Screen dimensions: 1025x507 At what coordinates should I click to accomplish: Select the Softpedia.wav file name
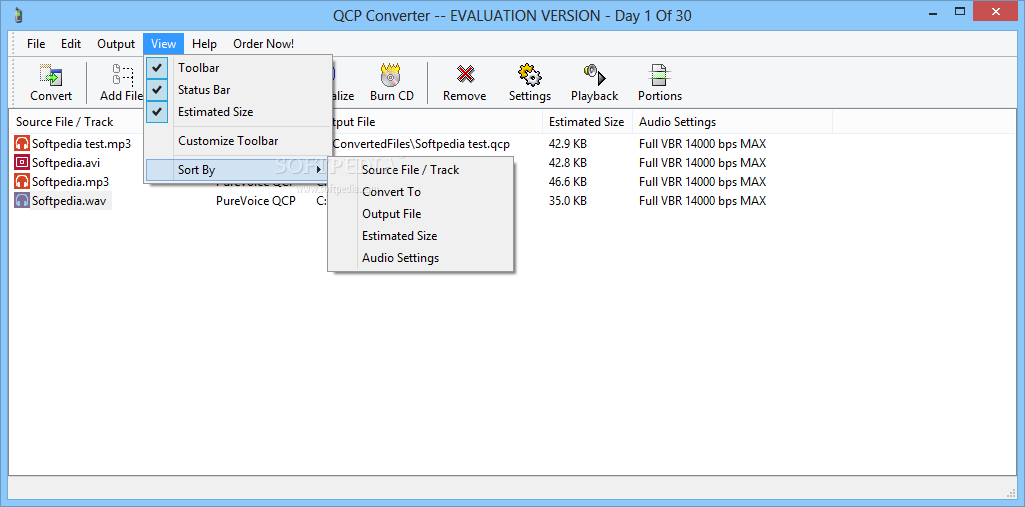71,201
